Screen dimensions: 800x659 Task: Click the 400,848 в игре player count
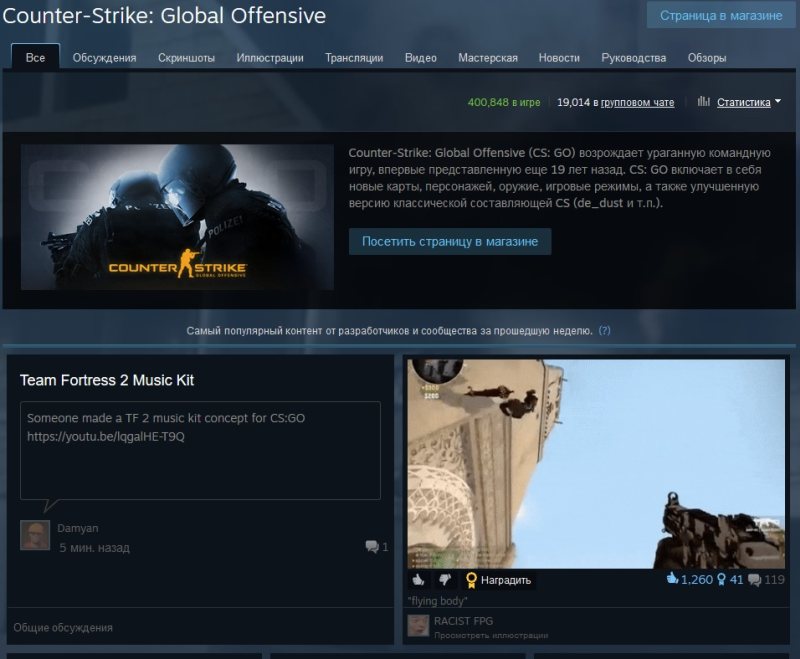pos(504,102)
